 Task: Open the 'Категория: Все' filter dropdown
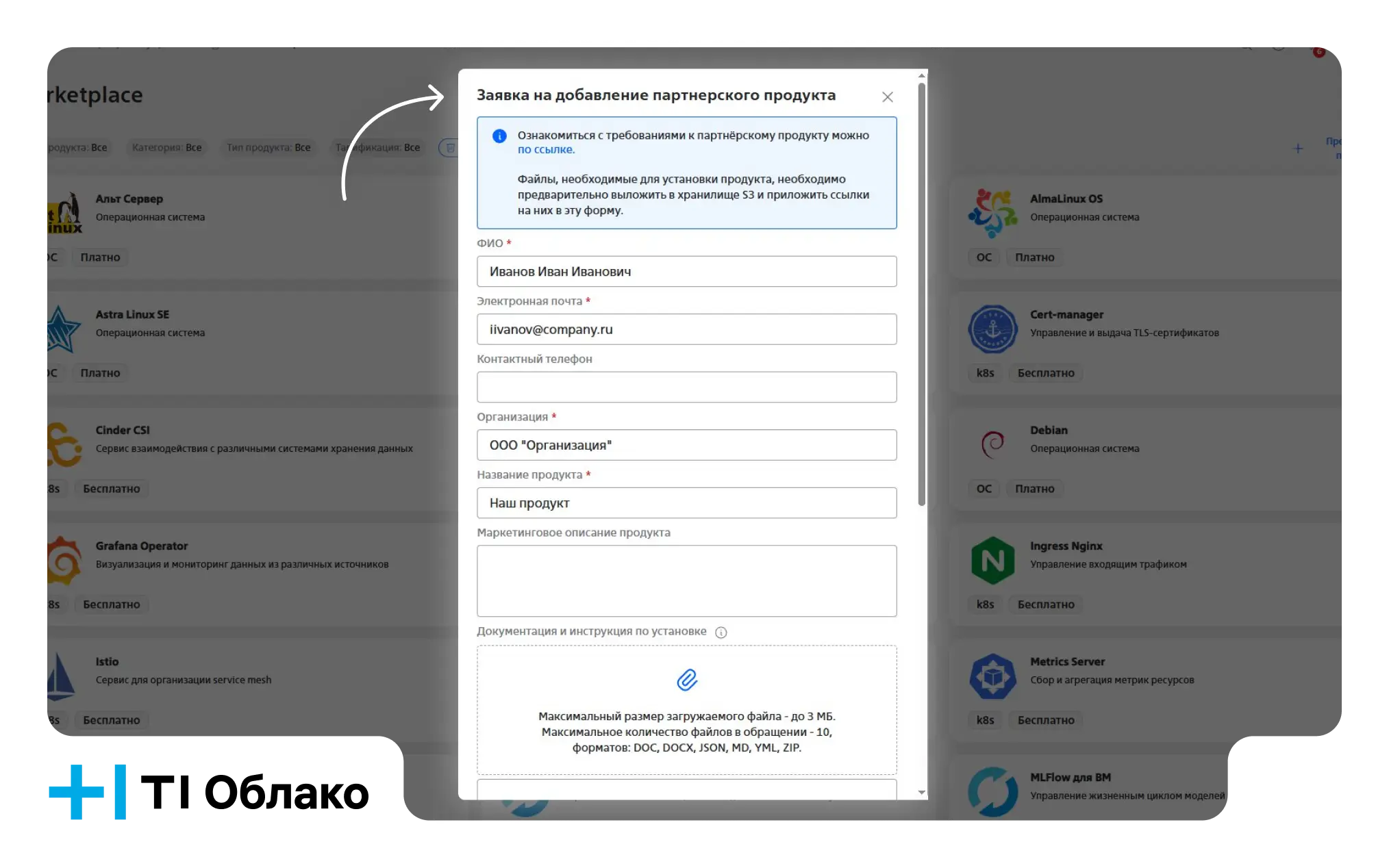[x=166, y=147]
